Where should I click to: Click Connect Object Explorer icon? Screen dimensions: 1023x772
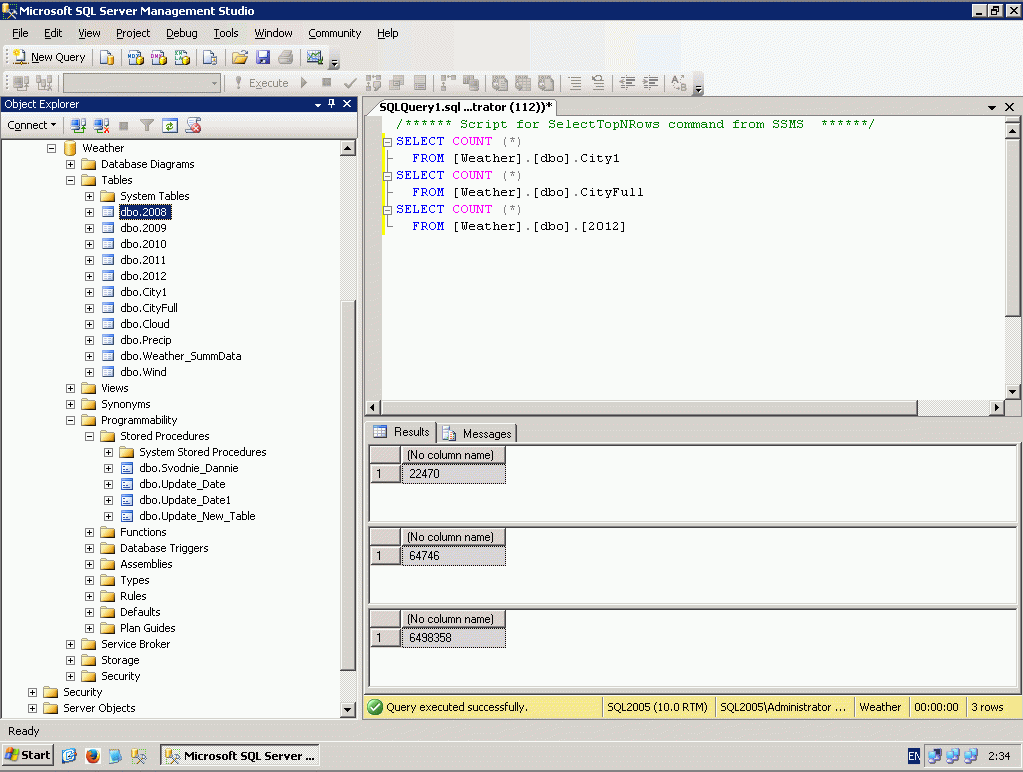pos(78,125)
